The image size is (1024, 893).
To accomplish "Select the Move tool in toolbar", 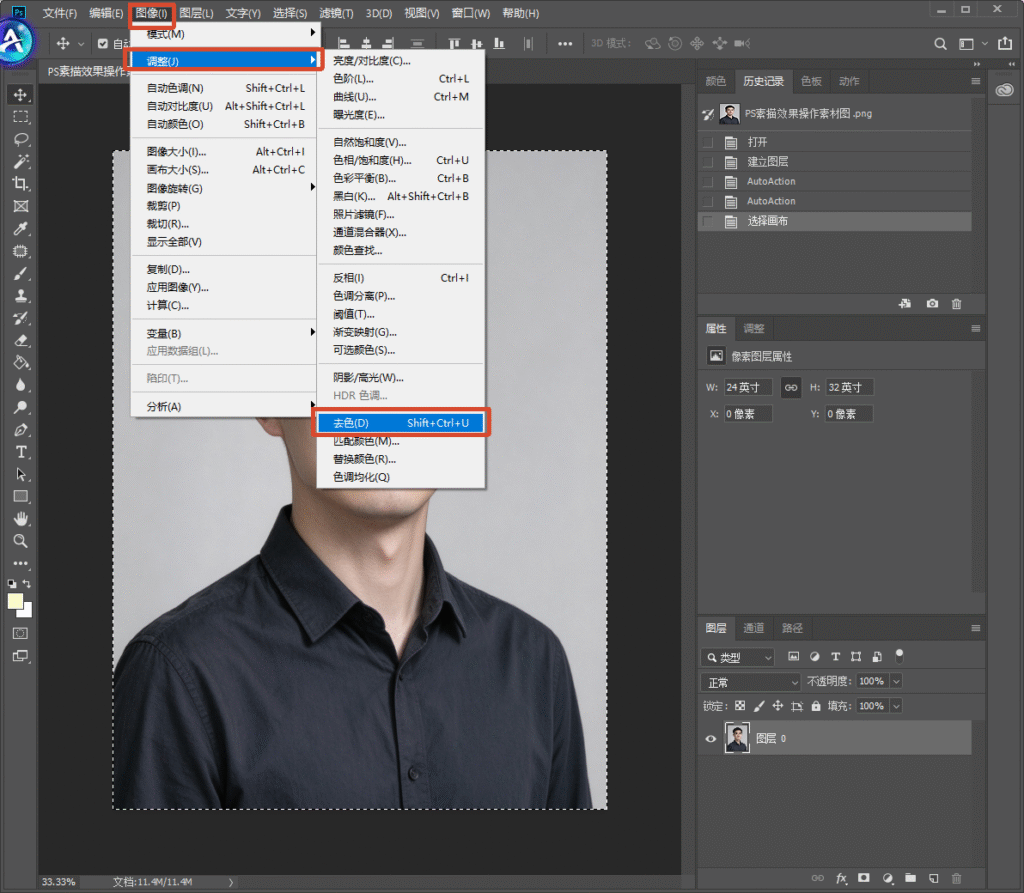I will coord(20,95).
